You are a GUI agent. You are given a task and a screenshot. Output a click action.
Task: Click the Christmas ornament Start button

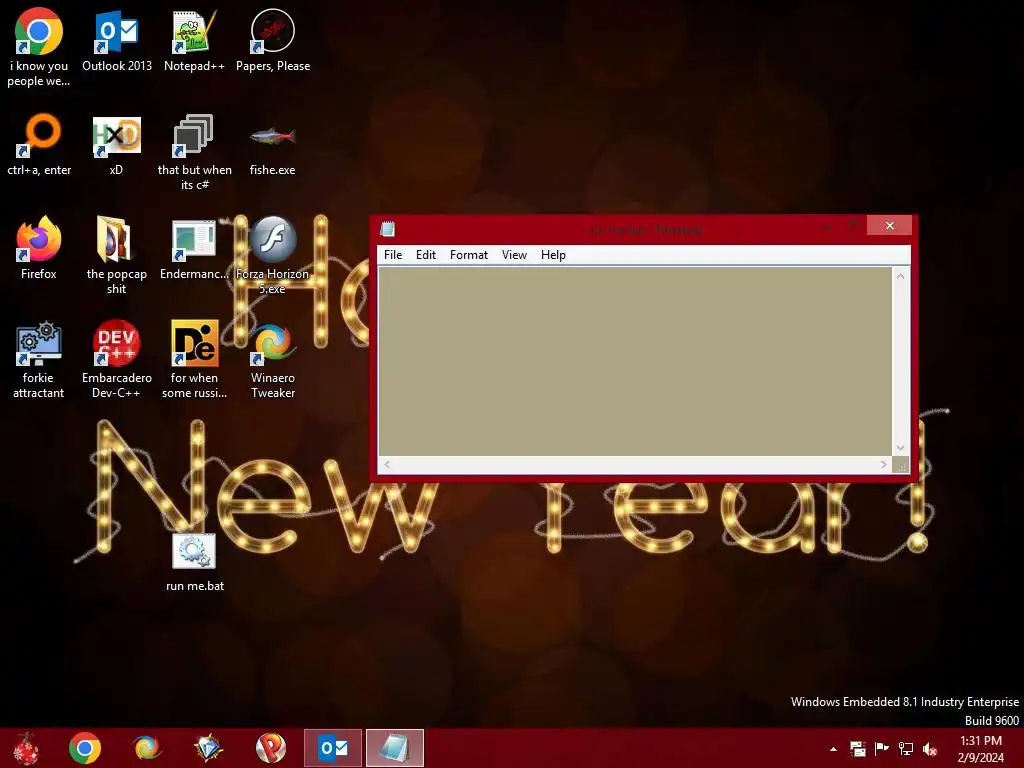pos(25,748)
